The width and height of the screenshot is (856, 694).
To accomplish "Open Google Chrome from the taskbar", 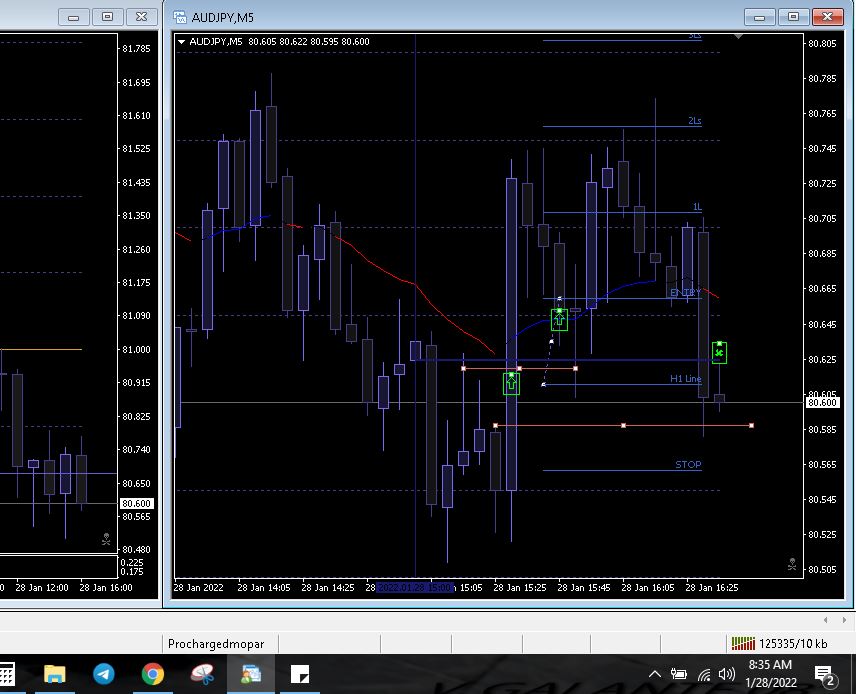I will [x=153, y=674].
